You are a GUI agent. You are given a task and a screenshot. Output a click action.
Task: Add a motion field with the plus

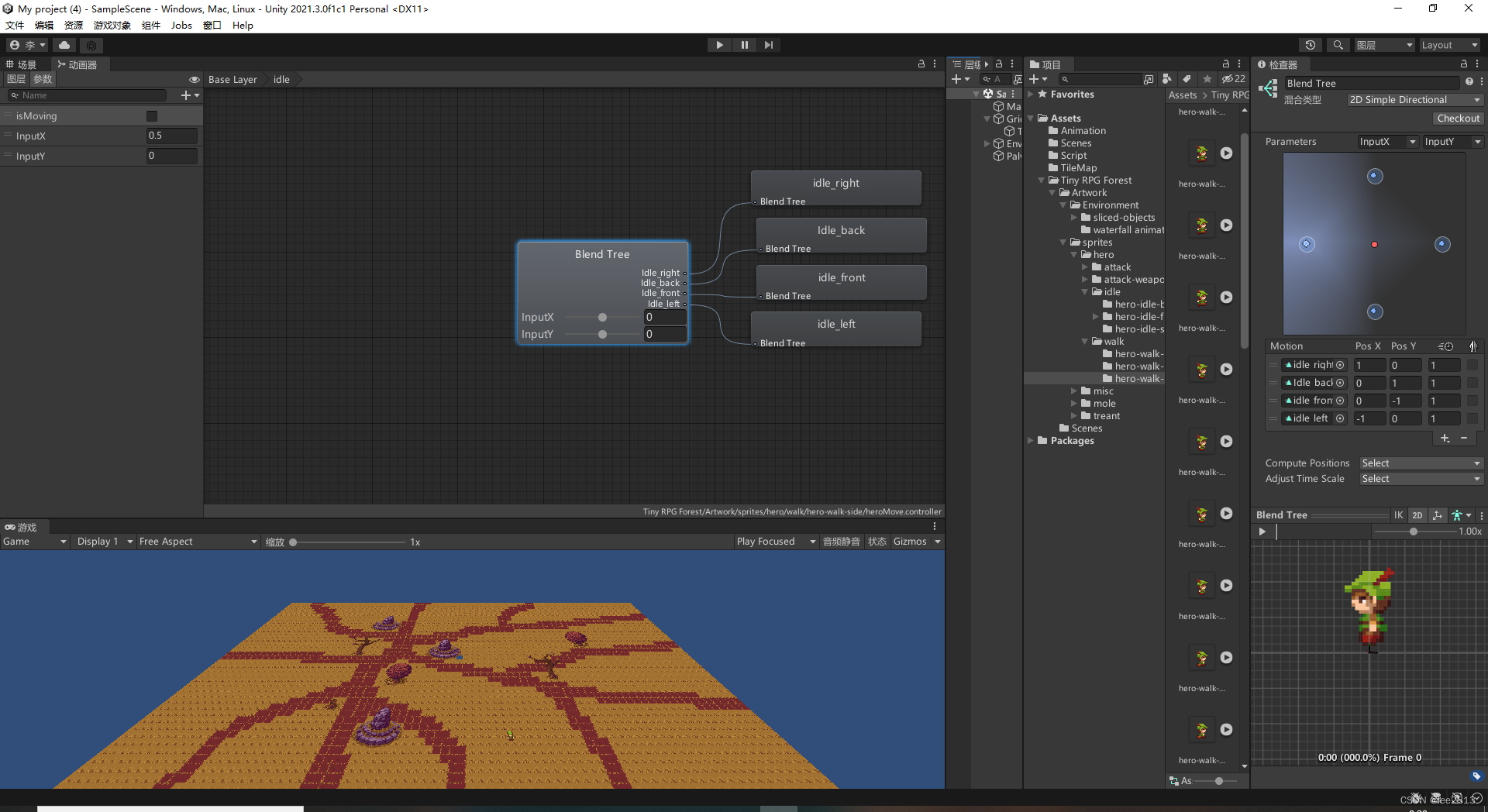click(1445, 439)
